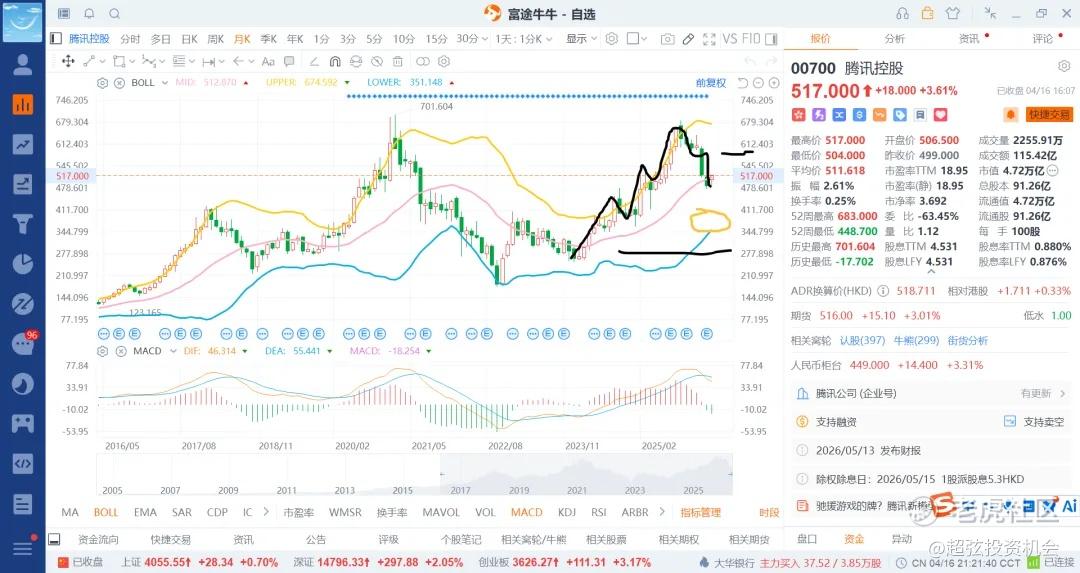Viewport: 1080px width, 573px height.
Task: Select the KDJ indicator
Action: tap(567, 513)
